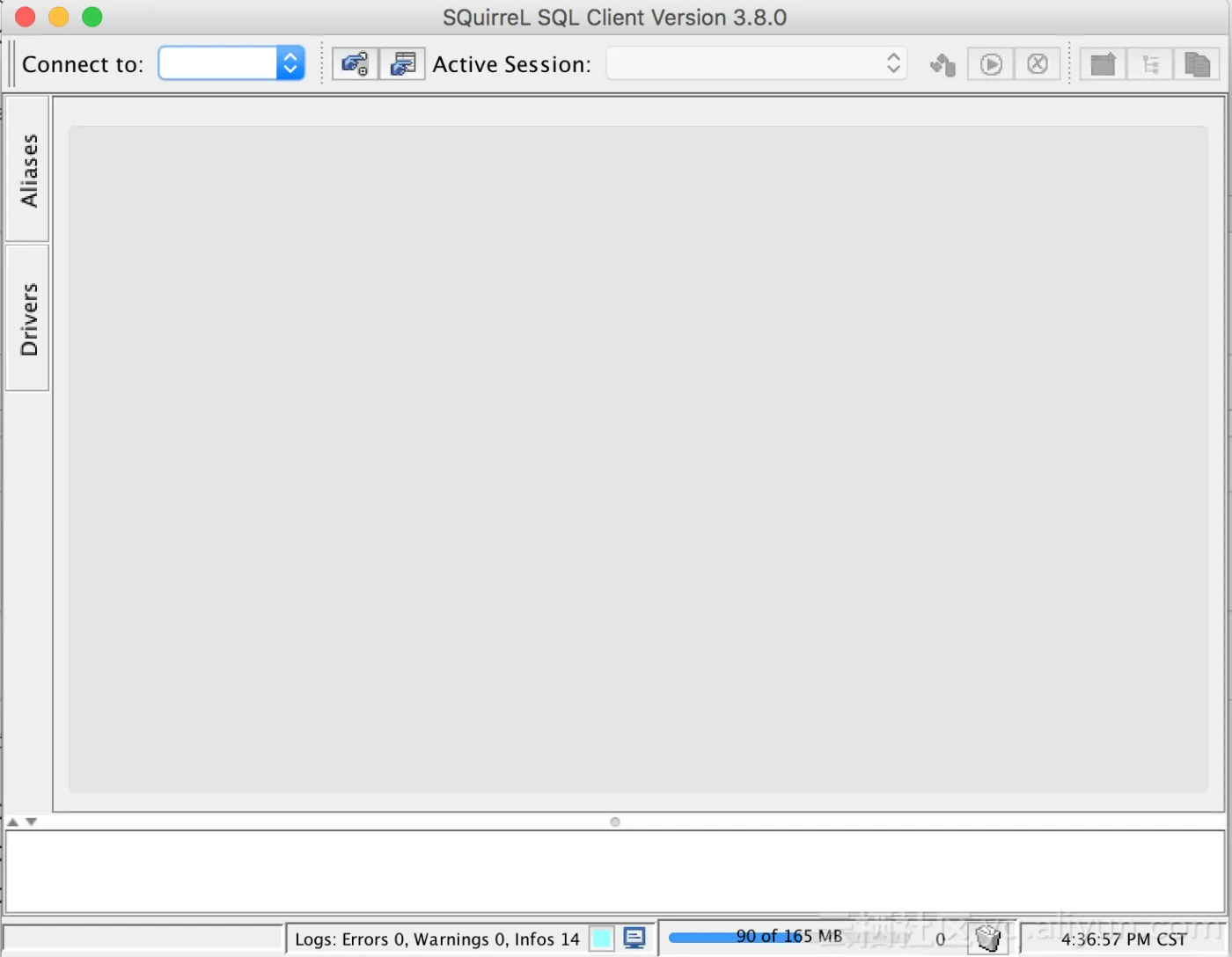1232x957 pixels.
Task: Click the cyan log-level status square icon
Action: (602, 939)
